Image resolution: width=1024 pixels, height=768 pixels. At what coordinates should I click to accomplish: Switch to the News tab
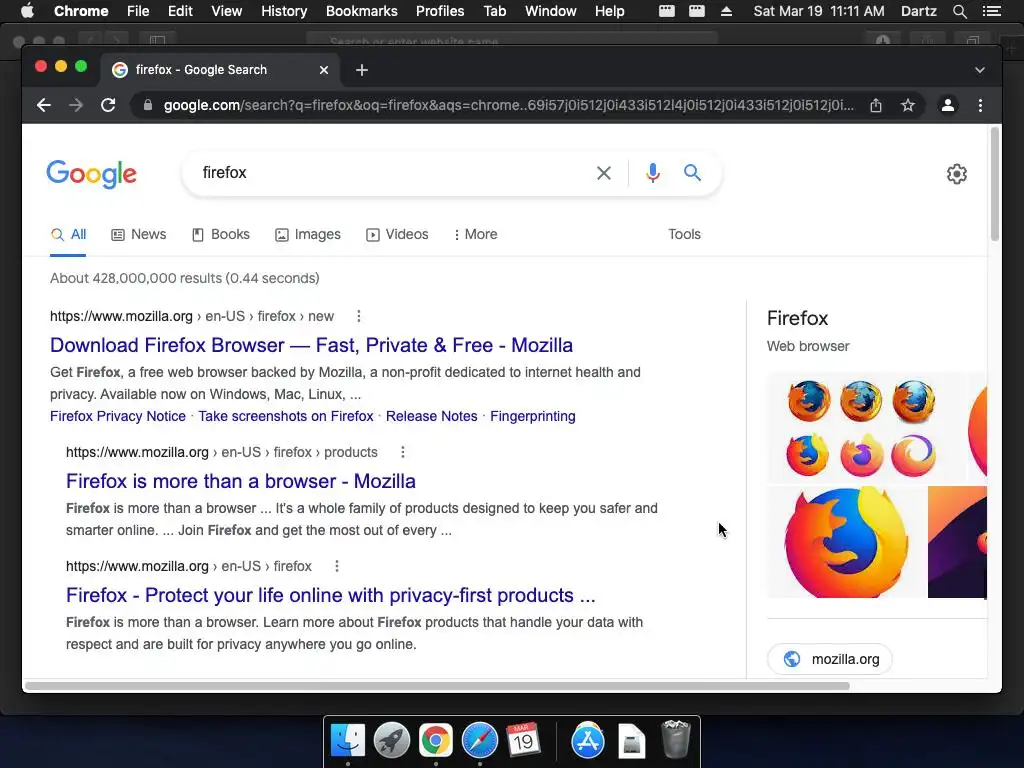(x=138, y=234)
